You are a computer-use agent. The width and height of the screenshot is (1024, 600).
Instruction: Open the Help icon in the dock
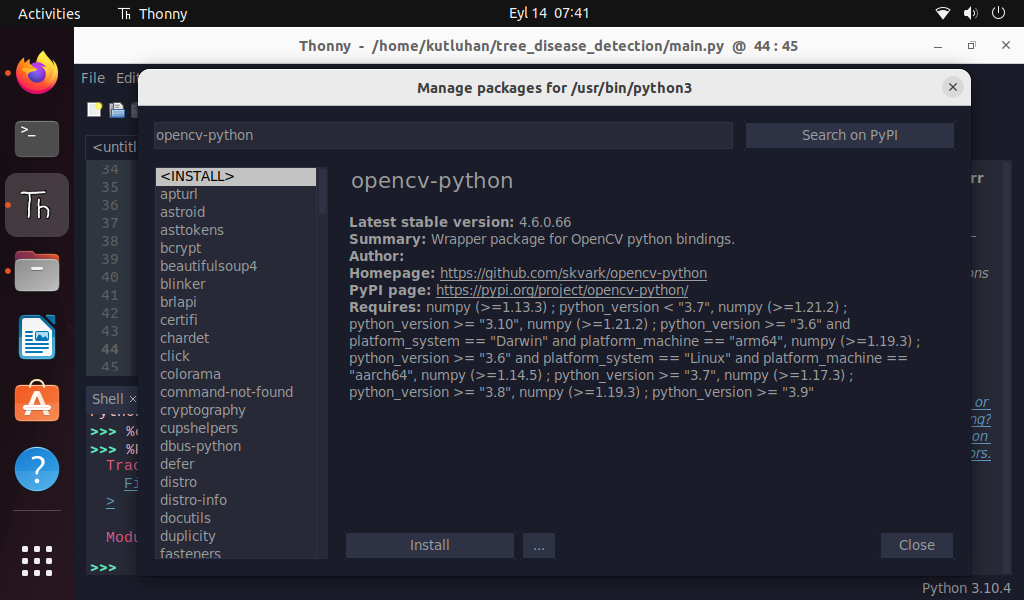(37, 468)
